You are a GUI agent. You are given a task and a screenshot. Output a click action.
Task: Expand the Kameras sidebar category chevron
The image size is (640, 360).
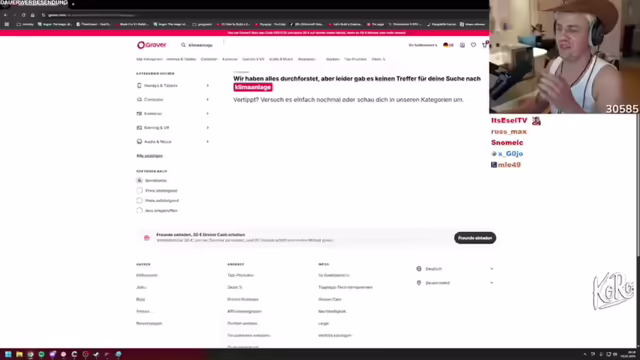tap(207, 113)
